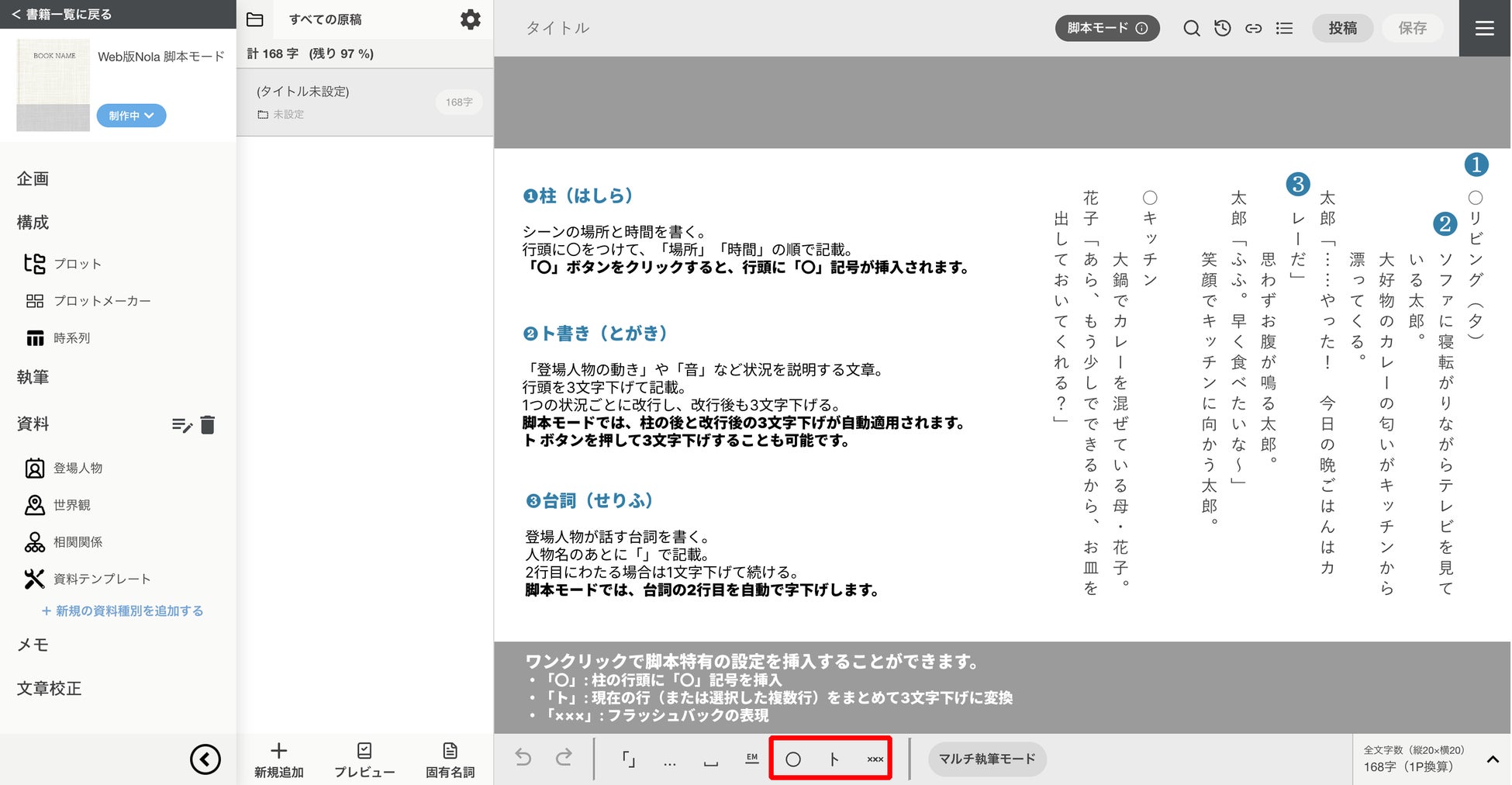Open manuscript settings gear
1512x785 pixels.
[x=471, y=19]
